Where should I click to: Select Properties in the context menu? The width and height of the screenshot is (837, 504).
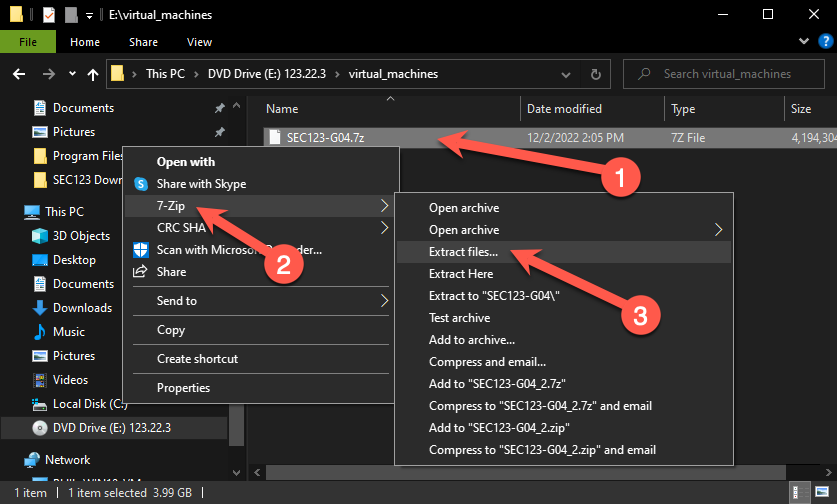[x=183, y=388]
